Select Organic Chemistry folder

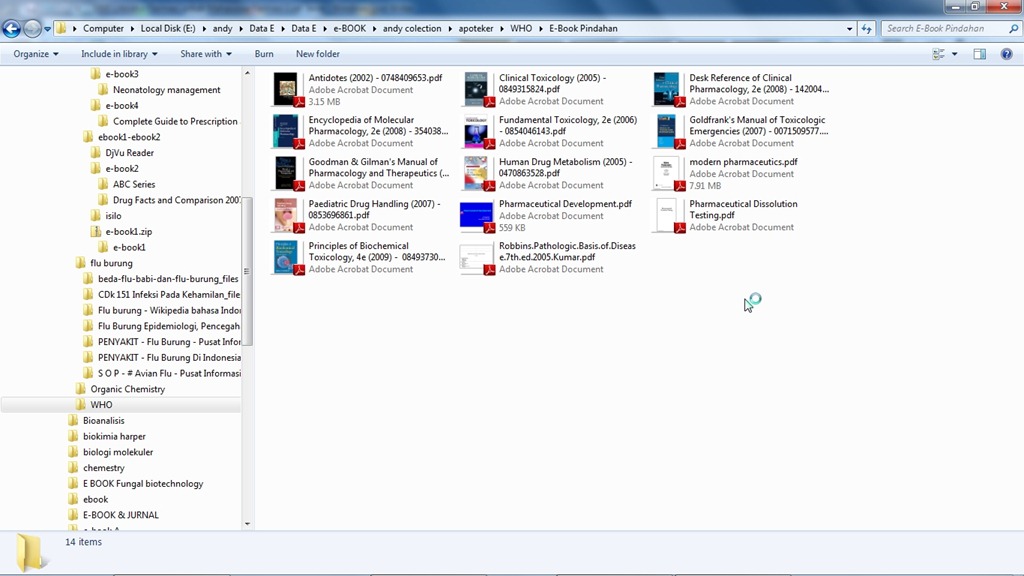click(127, 389)
